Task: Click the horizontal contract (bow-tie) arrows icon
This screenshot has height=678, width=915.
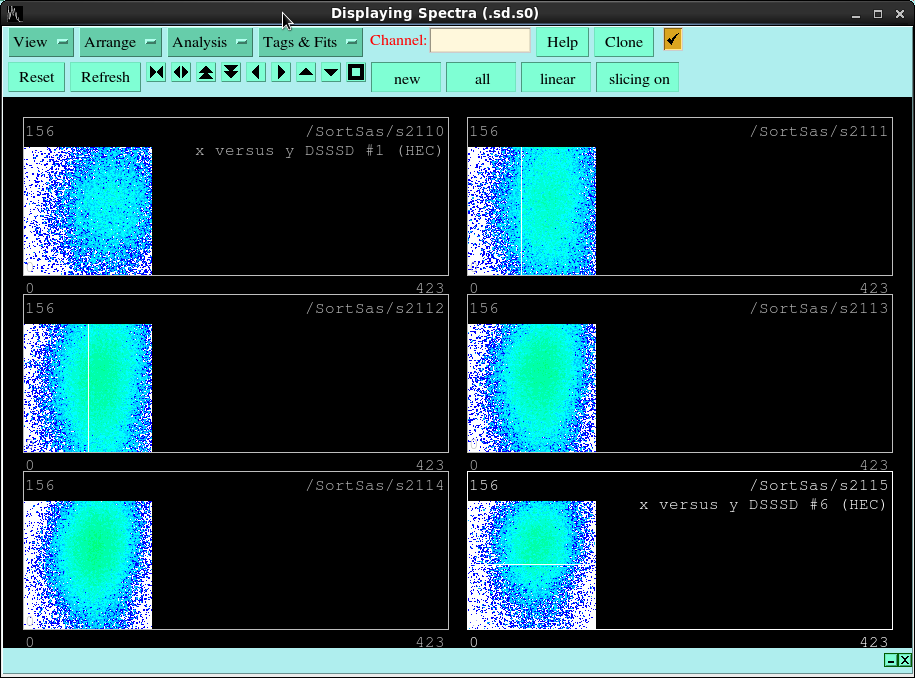Action: pyautogui.click(x=156, y=72)
